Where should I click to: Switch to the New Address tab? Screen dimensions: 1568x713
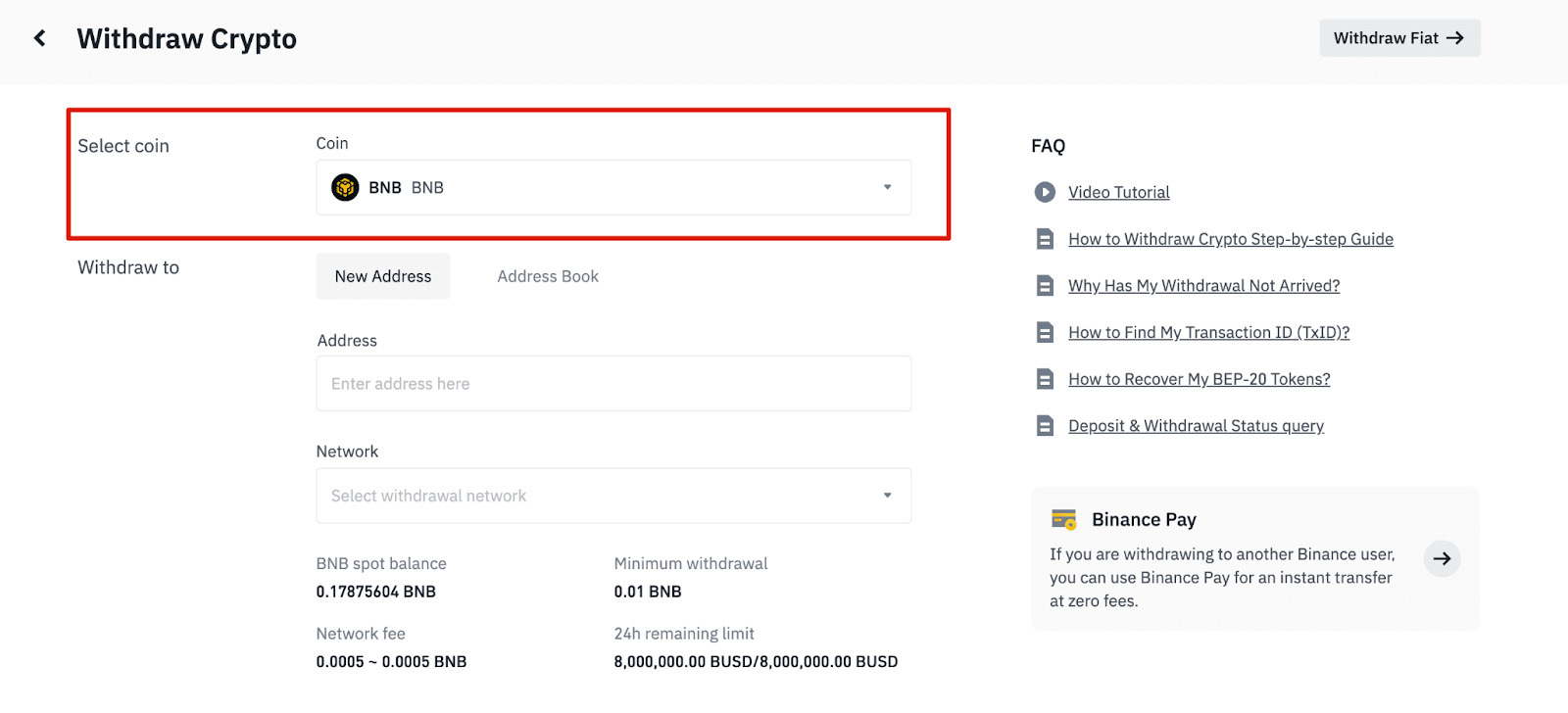coord(383,276)
